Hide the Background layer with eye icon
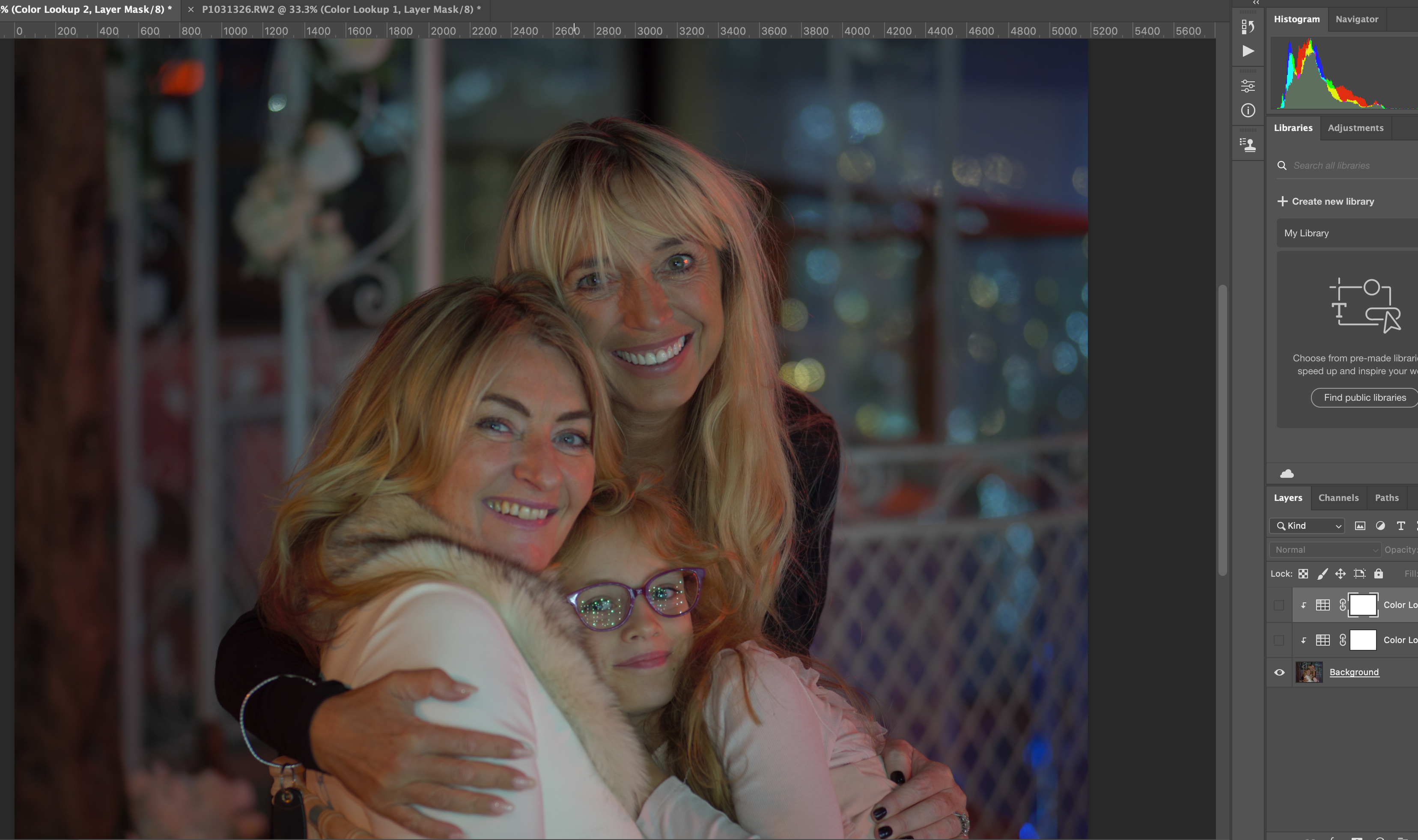The image size is (1418, 840). (1279, 673)
